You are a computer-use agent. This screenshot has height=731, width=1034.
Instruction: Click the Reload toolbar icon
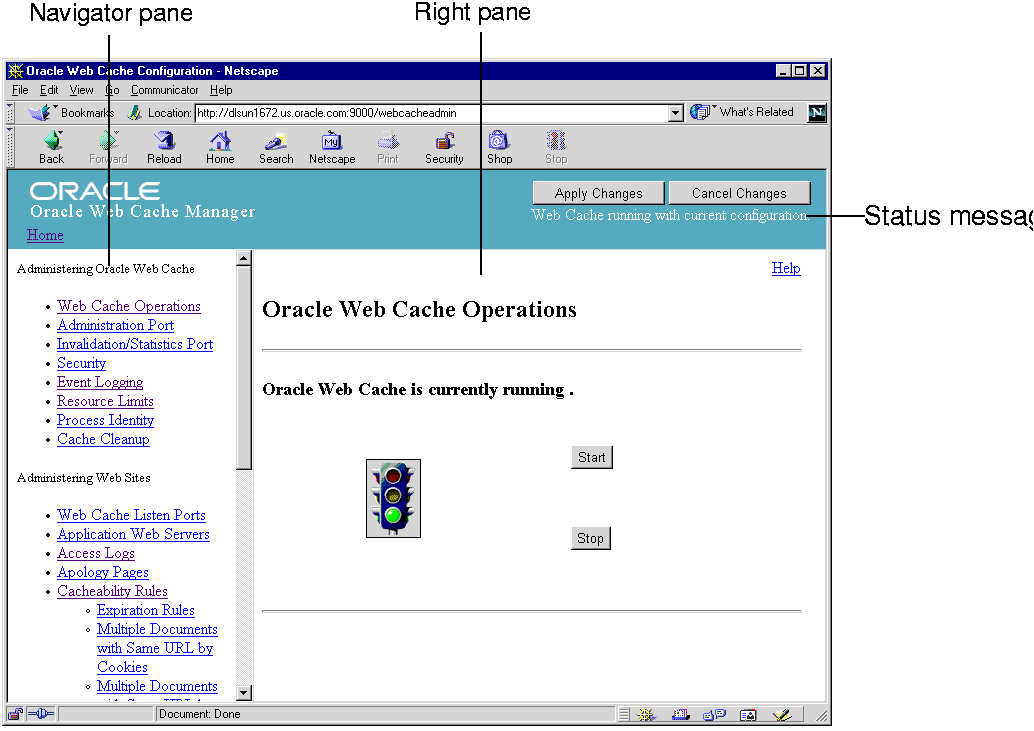(x=164, y=140)
